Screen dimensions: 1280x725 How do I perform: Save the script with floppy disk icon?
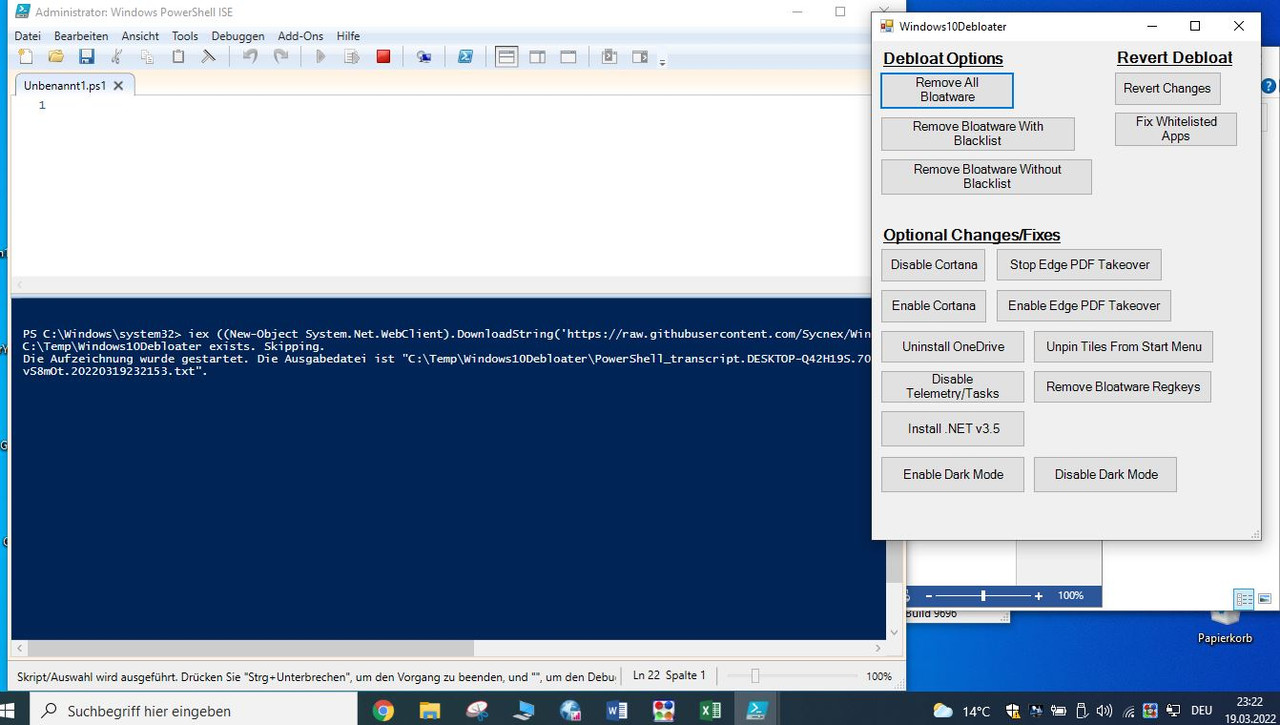[x=87, y=57]
